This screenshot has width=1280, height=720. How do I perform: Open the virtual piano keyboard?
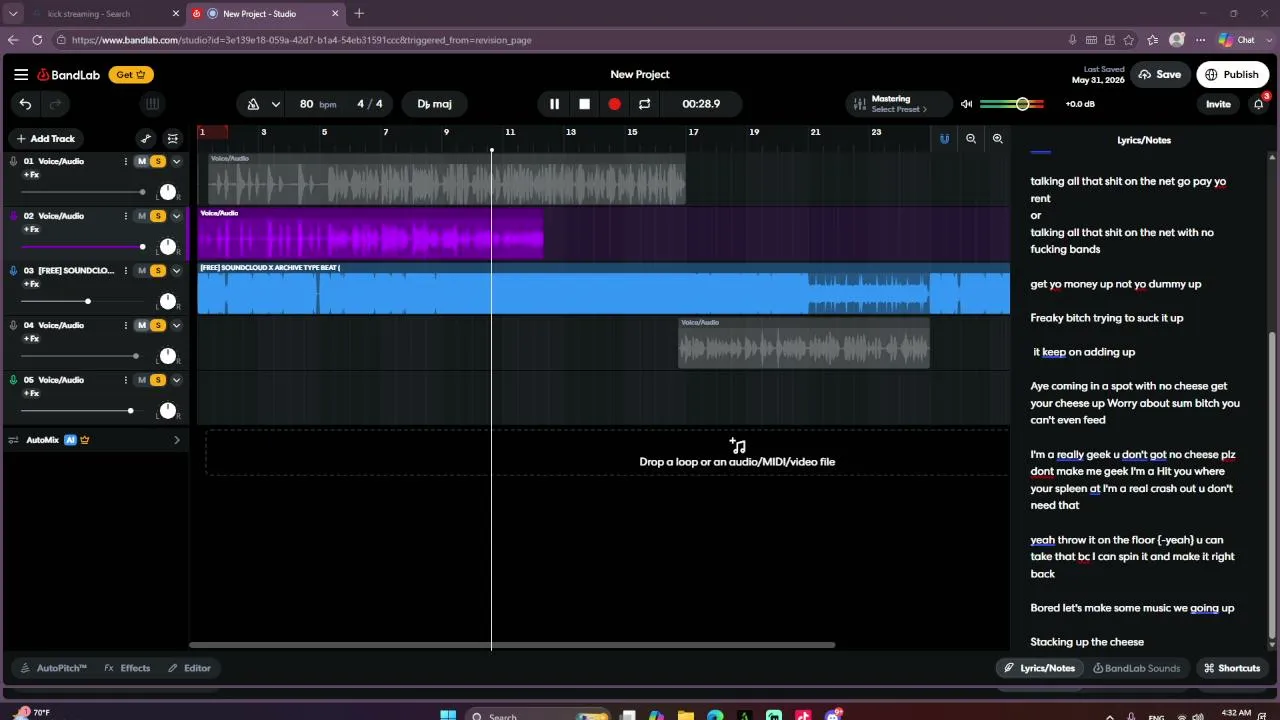(152, 104)
